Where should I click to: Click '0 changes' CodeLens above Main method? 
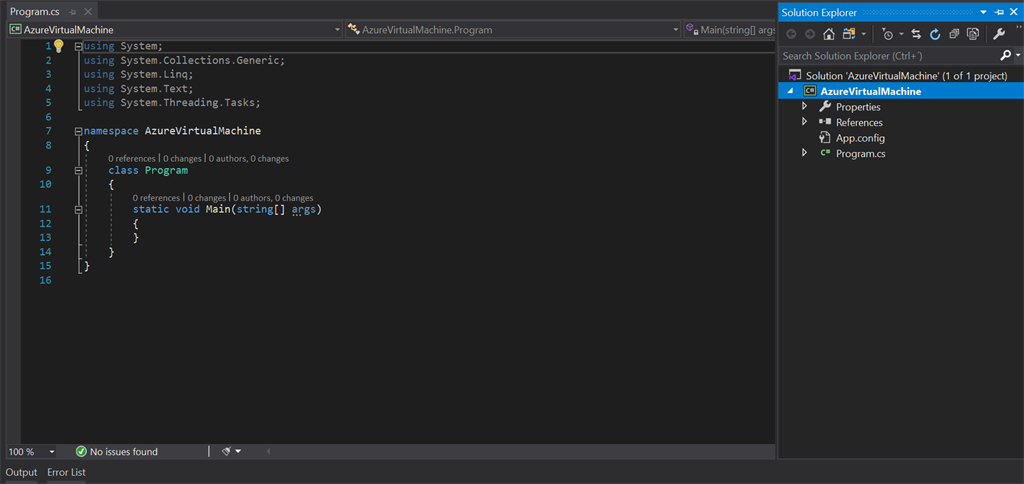pyautogui.click(x=206, y=197)
